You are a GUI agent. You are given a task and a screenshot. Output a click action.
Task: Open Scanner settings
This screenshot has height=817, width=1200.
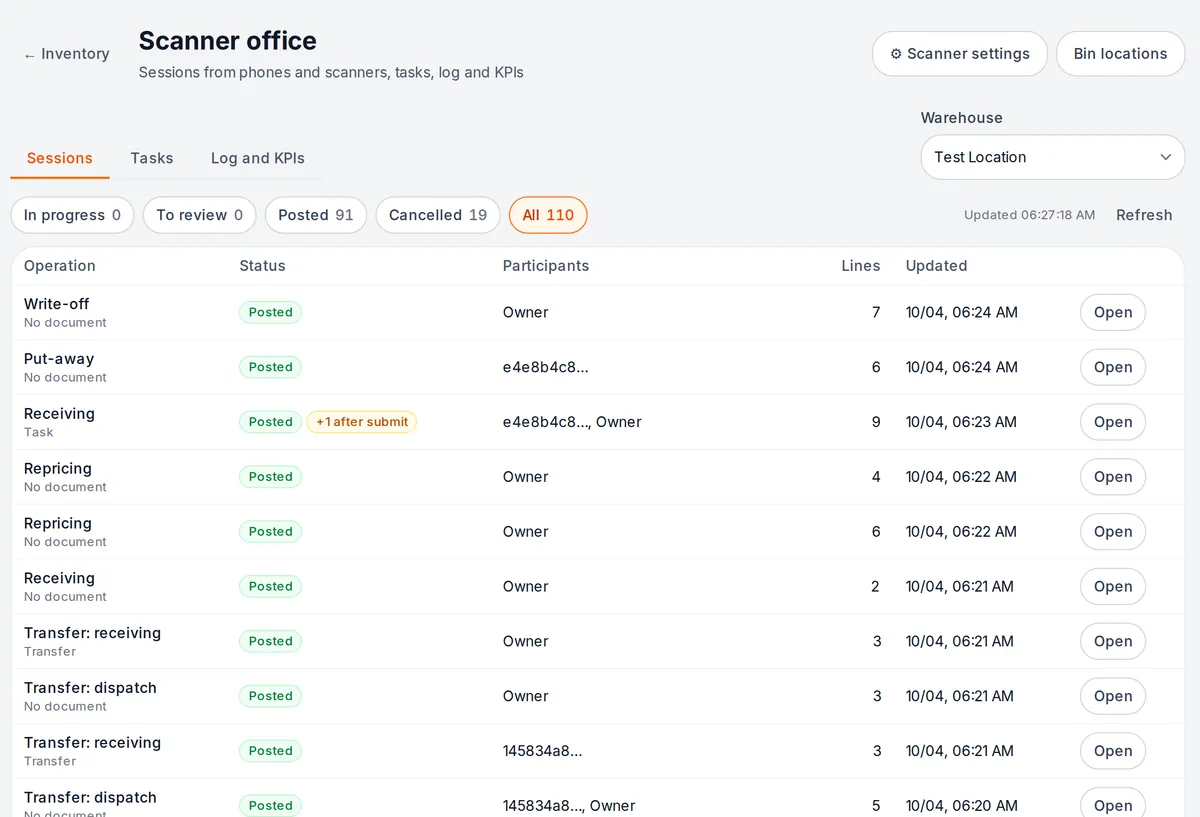tap(960, 54)
